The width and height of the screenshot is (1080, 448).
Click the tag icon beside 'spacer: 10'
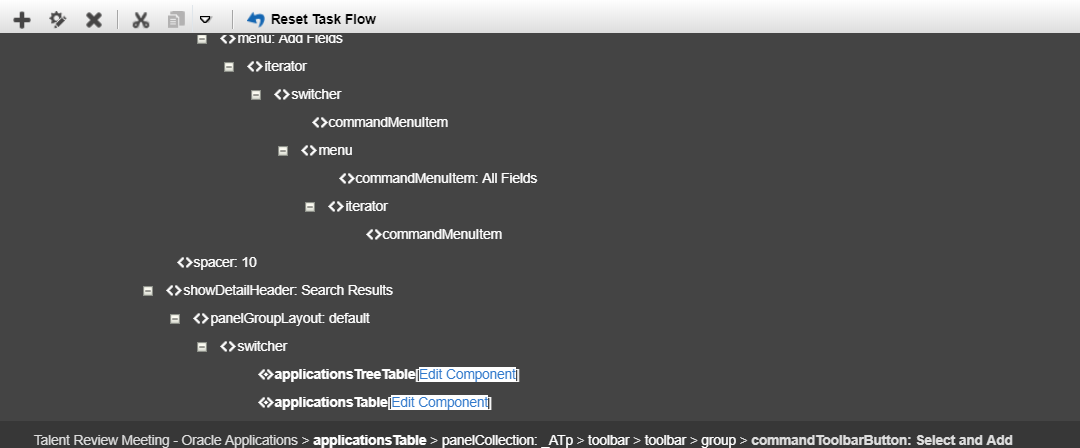184,263
